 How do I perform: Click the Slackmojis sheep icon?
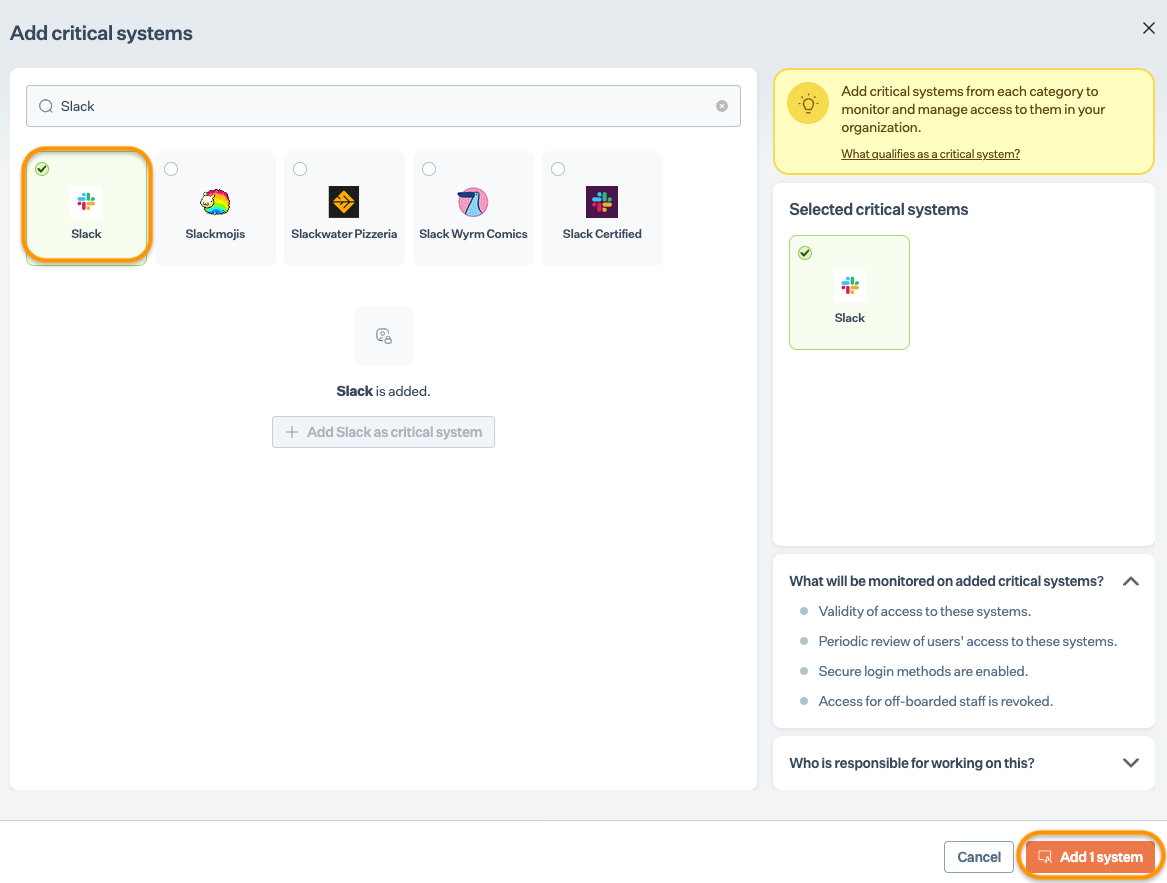click(x=215, y=202)
